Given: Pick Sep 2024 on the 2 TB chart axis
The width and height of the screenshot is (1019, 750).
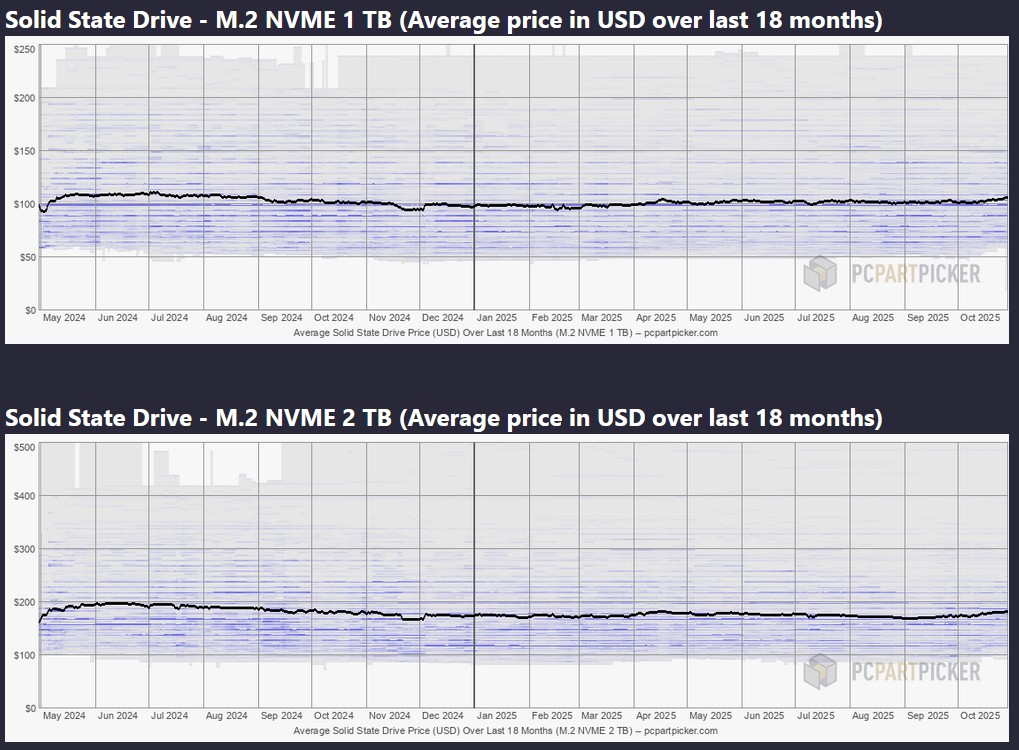Looking at the screenshot, I should tap(281, 716).
